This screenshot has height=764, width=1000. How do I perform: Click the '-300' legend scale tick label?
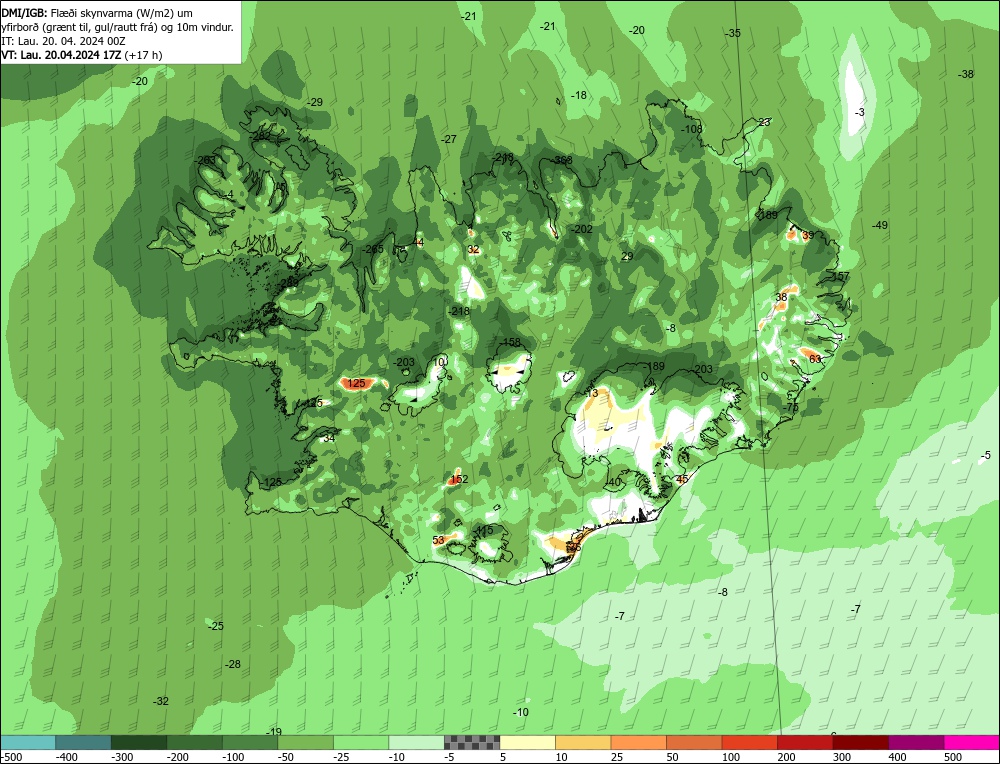click(122, 757)
